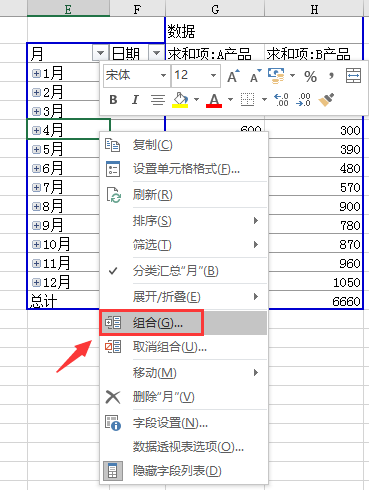The image size is (369, 490).
Task: Expand the 7月 row
Action: click(x=36, y=187)
